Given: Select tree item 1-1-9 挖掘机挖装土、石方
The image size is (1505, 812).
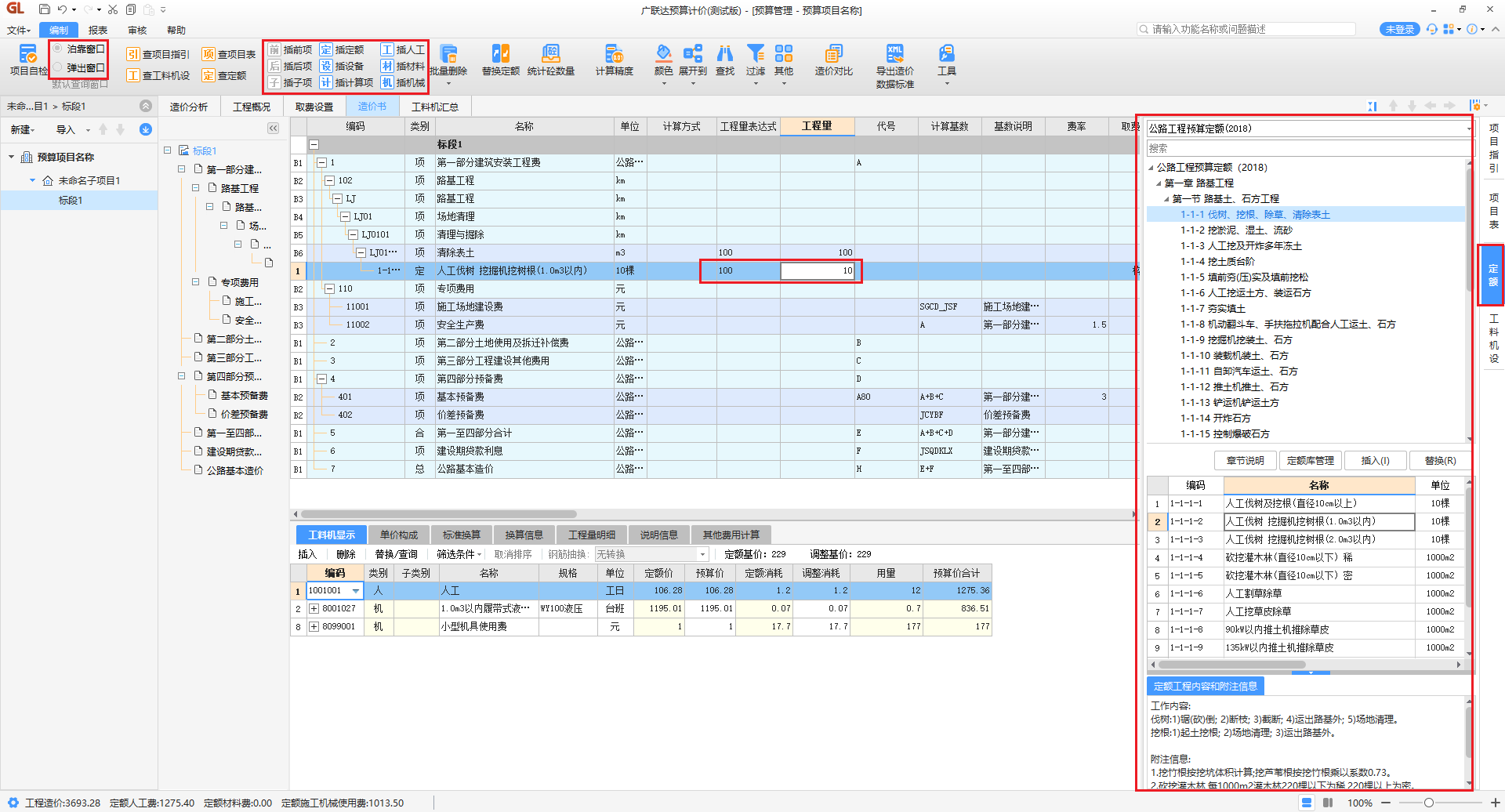Looking at the screenshot, I should 1236,340.
